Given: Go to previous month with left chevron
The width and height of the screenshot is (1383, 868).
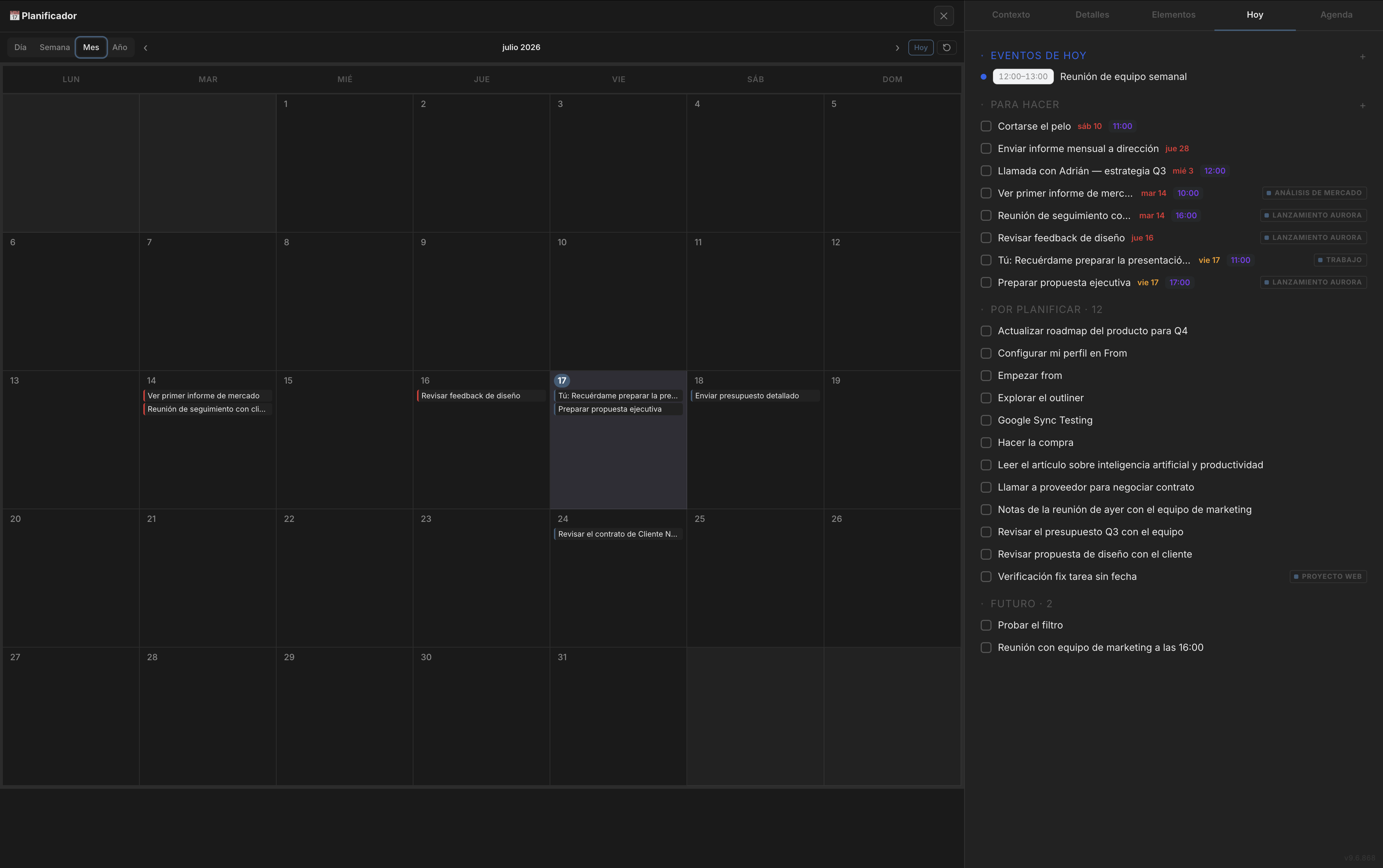Looking at the screenshot, I should click(x=145, y=48).
